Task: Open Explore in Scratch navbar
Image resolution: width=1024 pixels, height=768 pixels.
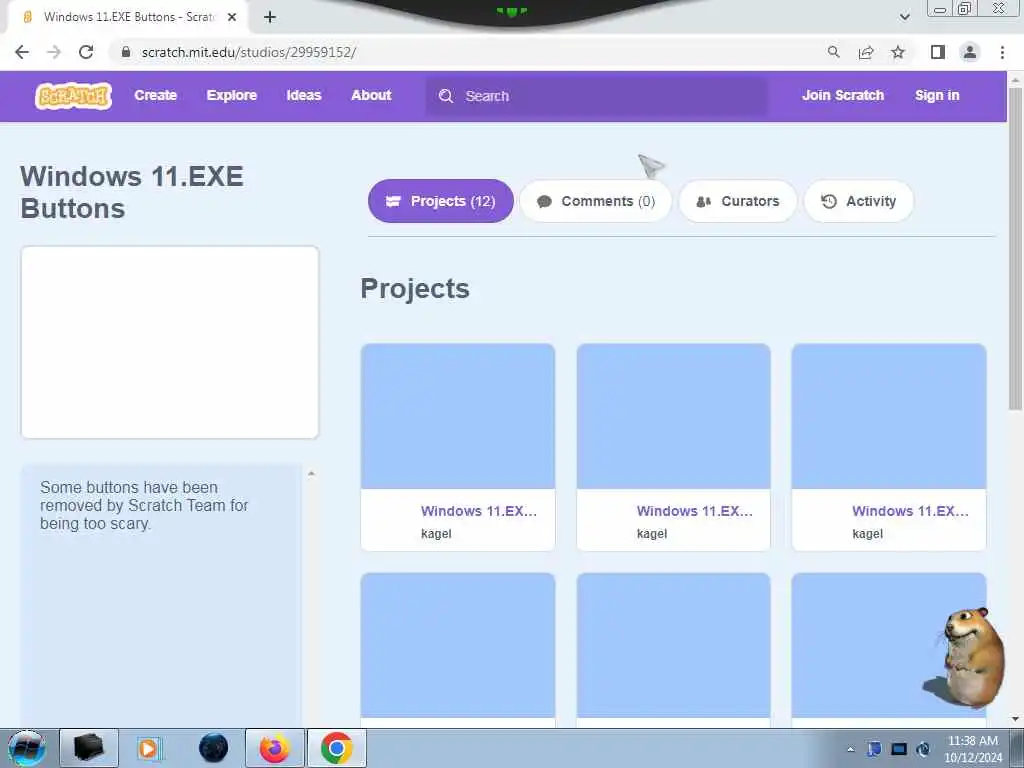Action: [x=232, y=95]
